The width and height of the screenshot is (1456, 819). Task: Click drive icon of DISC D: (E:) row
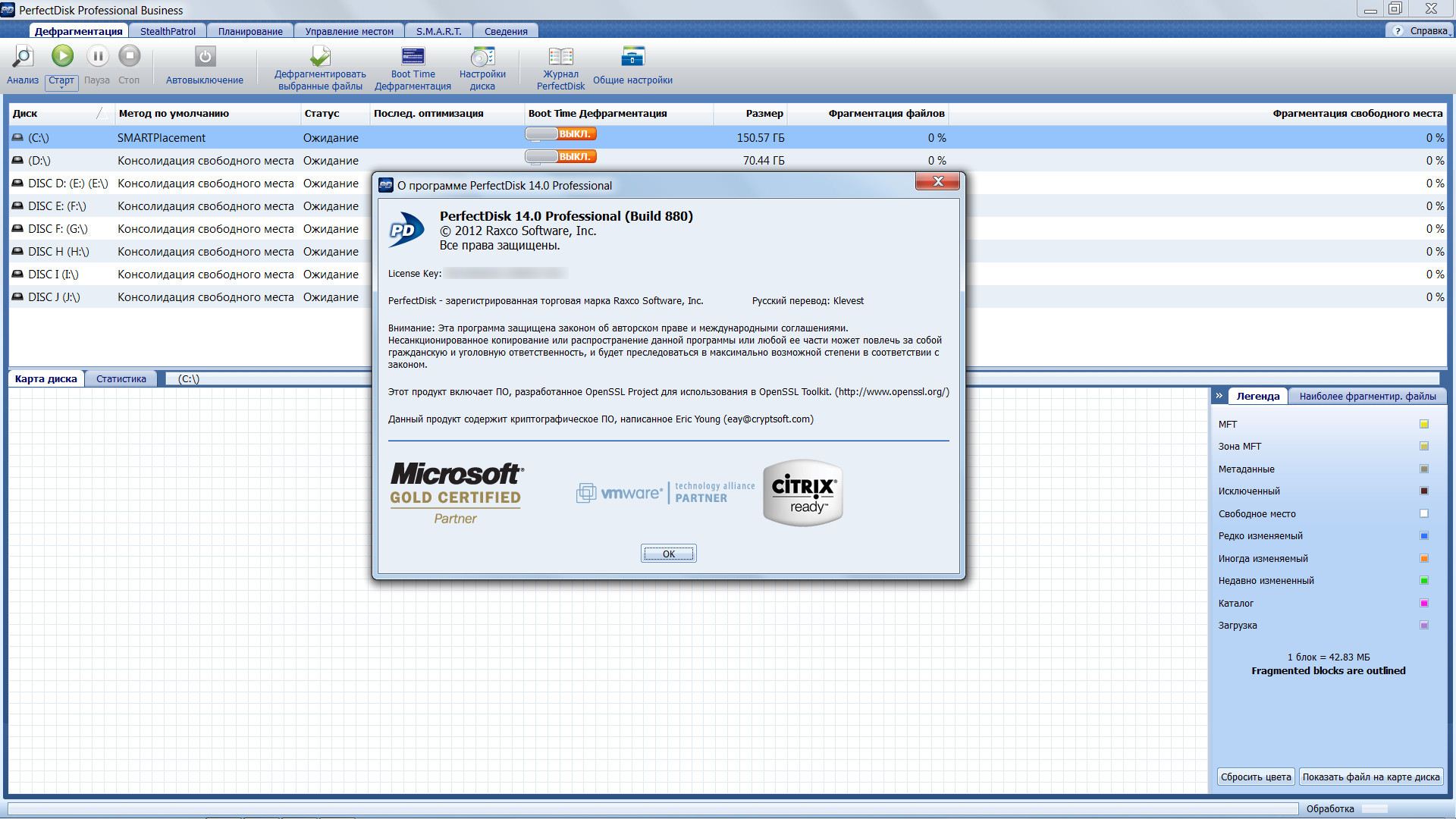point(17,184)
